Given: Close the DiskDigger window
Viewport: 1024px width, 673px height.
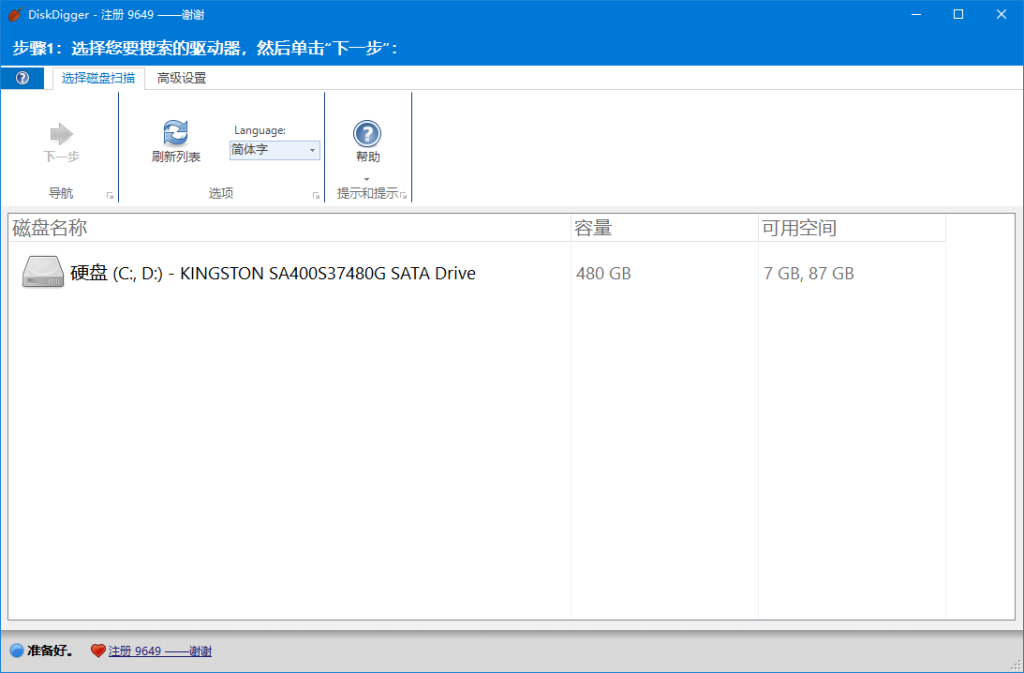Looking at the screenshot, I should 1001,14.
